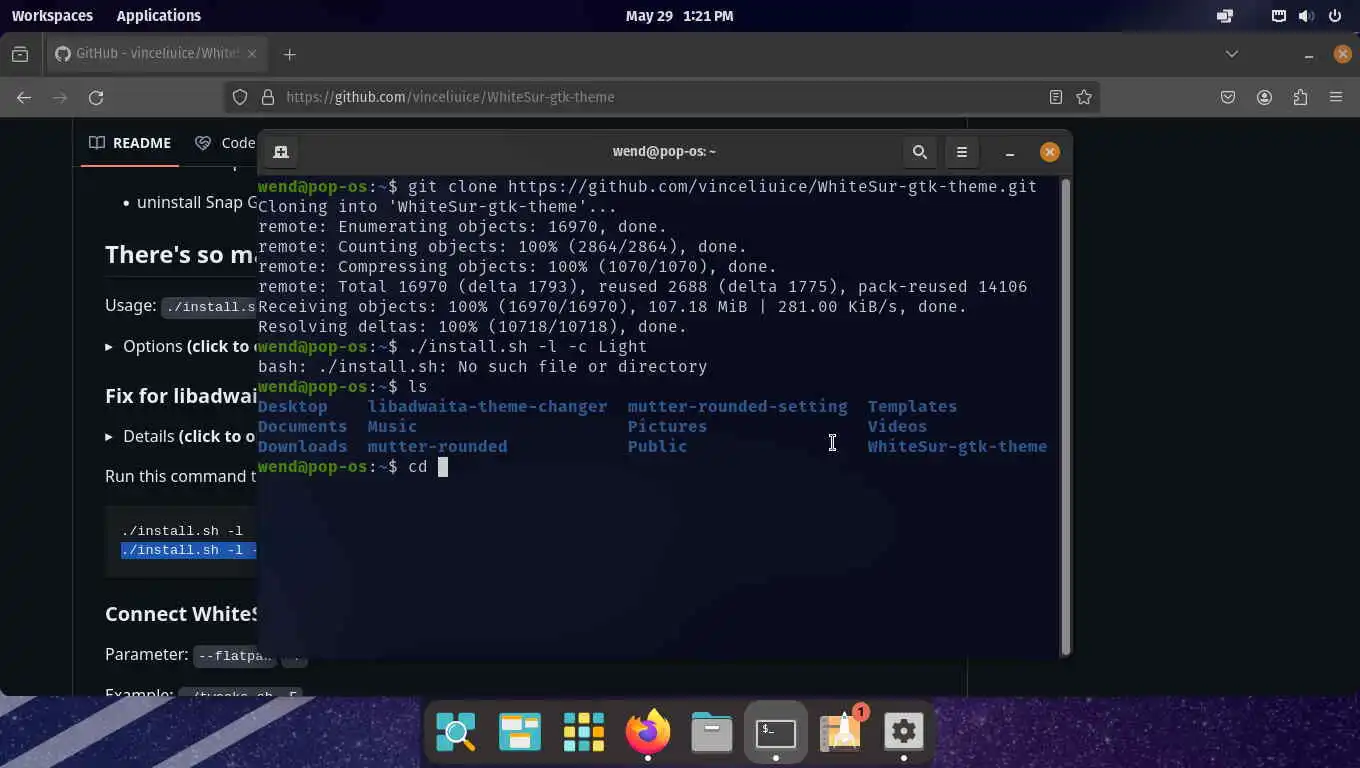Open the volume control icon

(x=1306, y=16)
